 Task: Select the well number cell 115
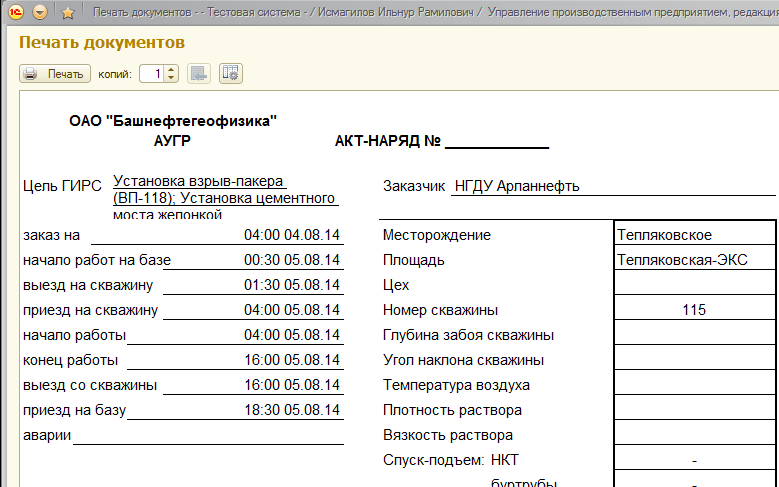click(x=694, y=307)
